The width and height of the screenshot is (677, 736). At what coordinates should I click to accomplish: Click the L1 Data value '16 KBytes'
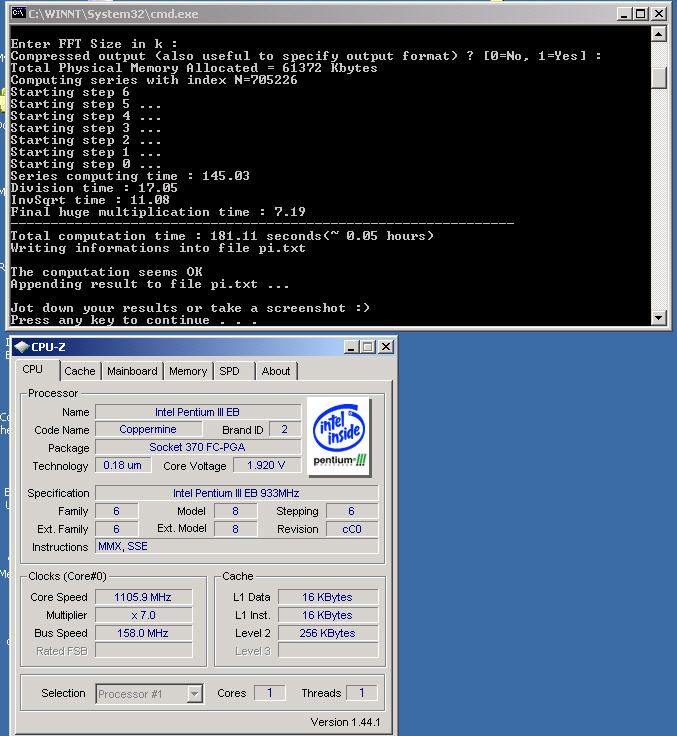point(328,597)
